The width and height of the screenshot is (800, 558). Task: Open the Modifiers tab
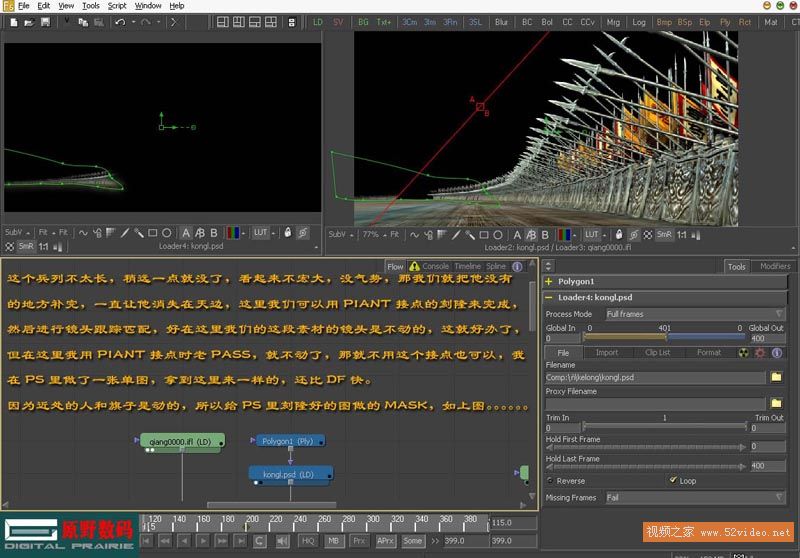[774, 266]
